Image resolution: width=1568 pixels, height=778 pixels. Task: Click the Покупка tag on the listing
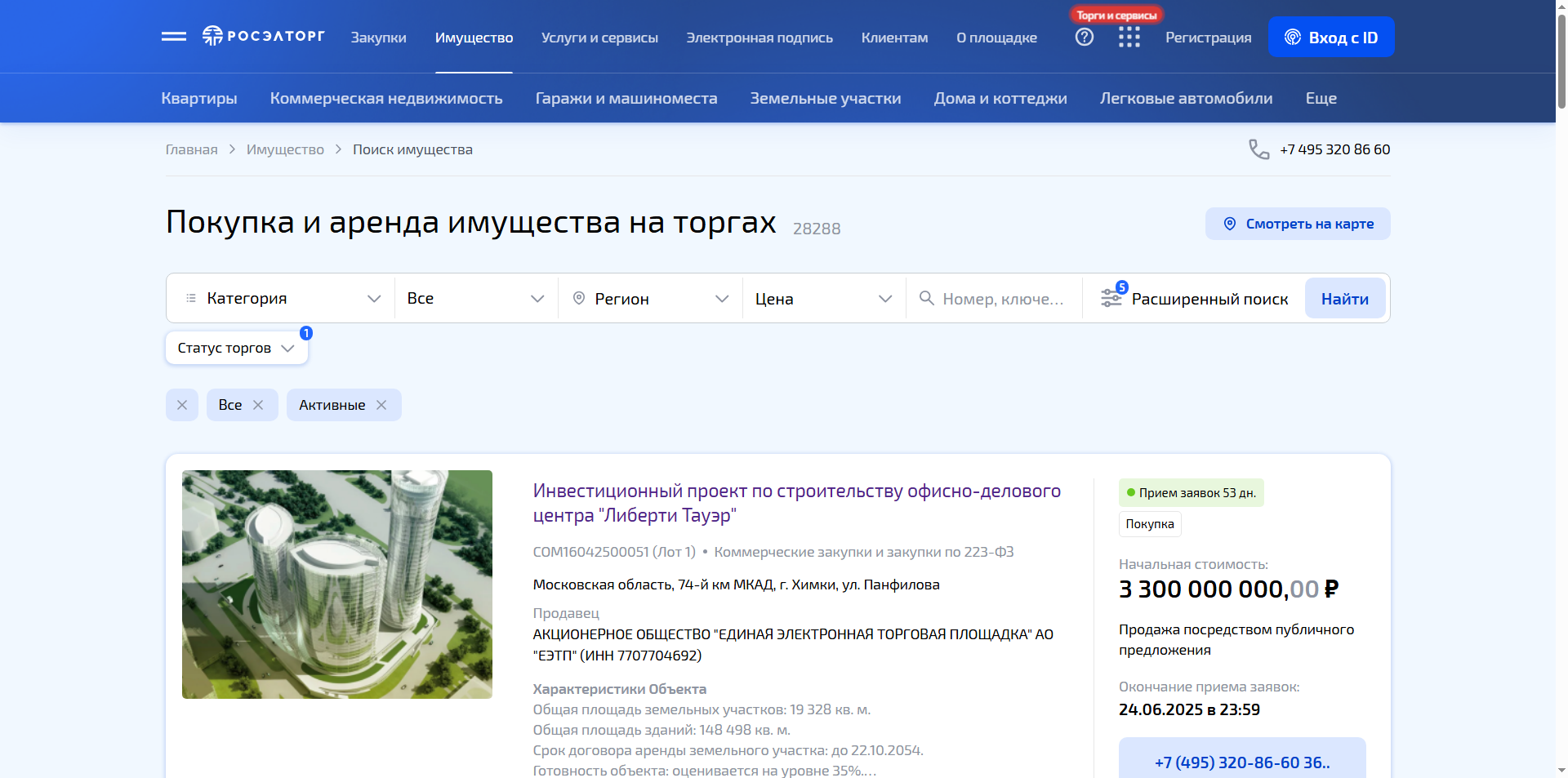point(1150,524)
